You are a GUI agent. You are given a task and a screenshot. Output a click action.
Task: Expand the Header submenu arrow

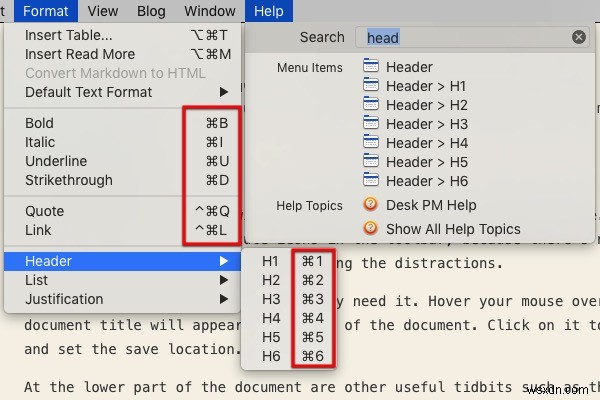[x=224, y=261]
